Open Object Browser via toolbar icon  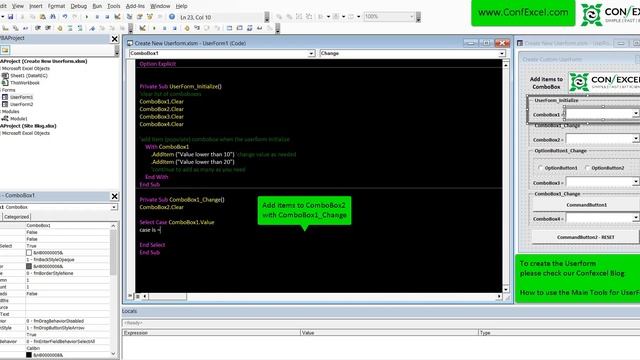click(x=150, y=17)
